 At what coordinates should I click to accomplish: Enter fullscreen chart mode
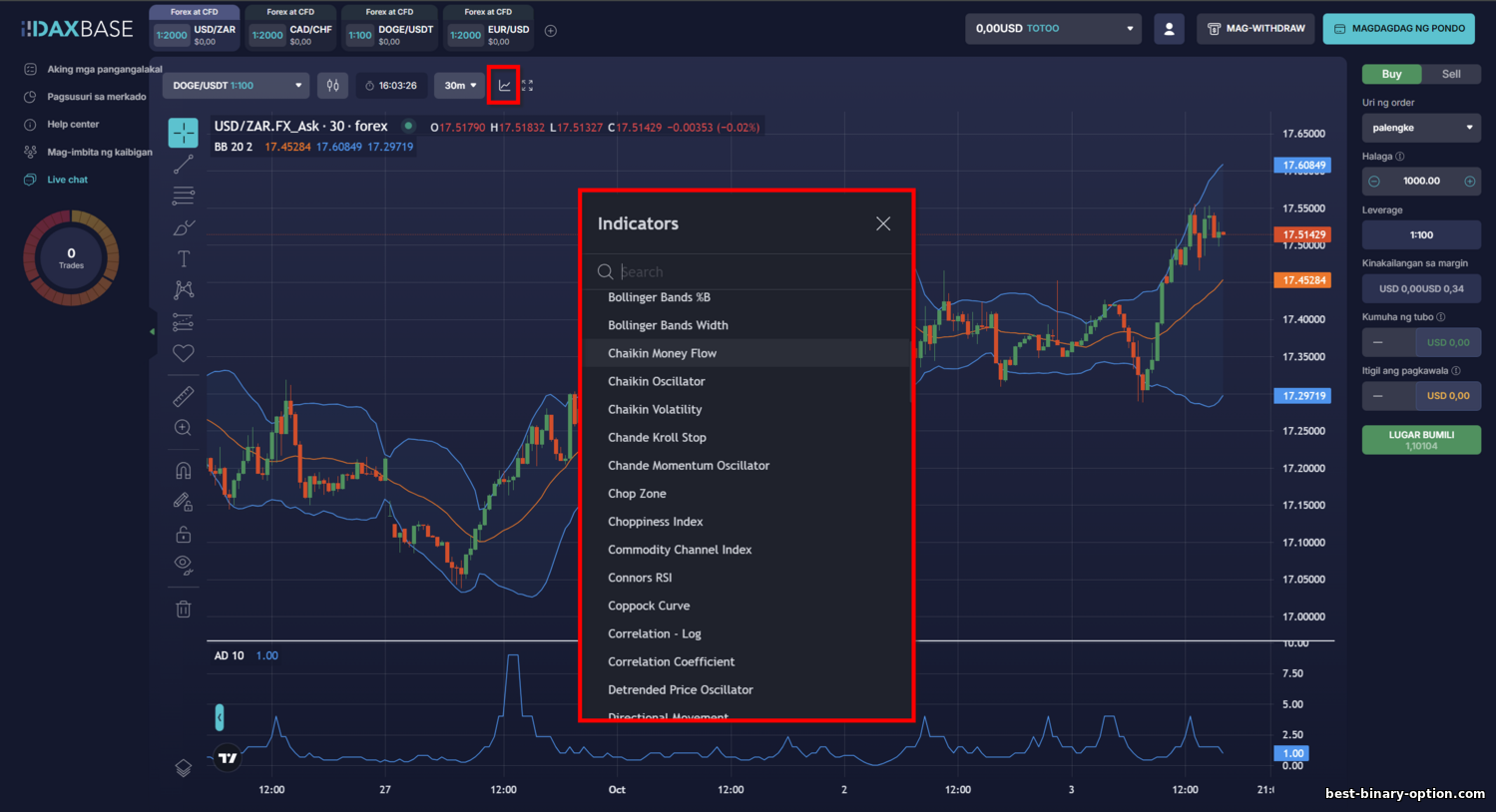pyautogui.click(x=528, y=86)
